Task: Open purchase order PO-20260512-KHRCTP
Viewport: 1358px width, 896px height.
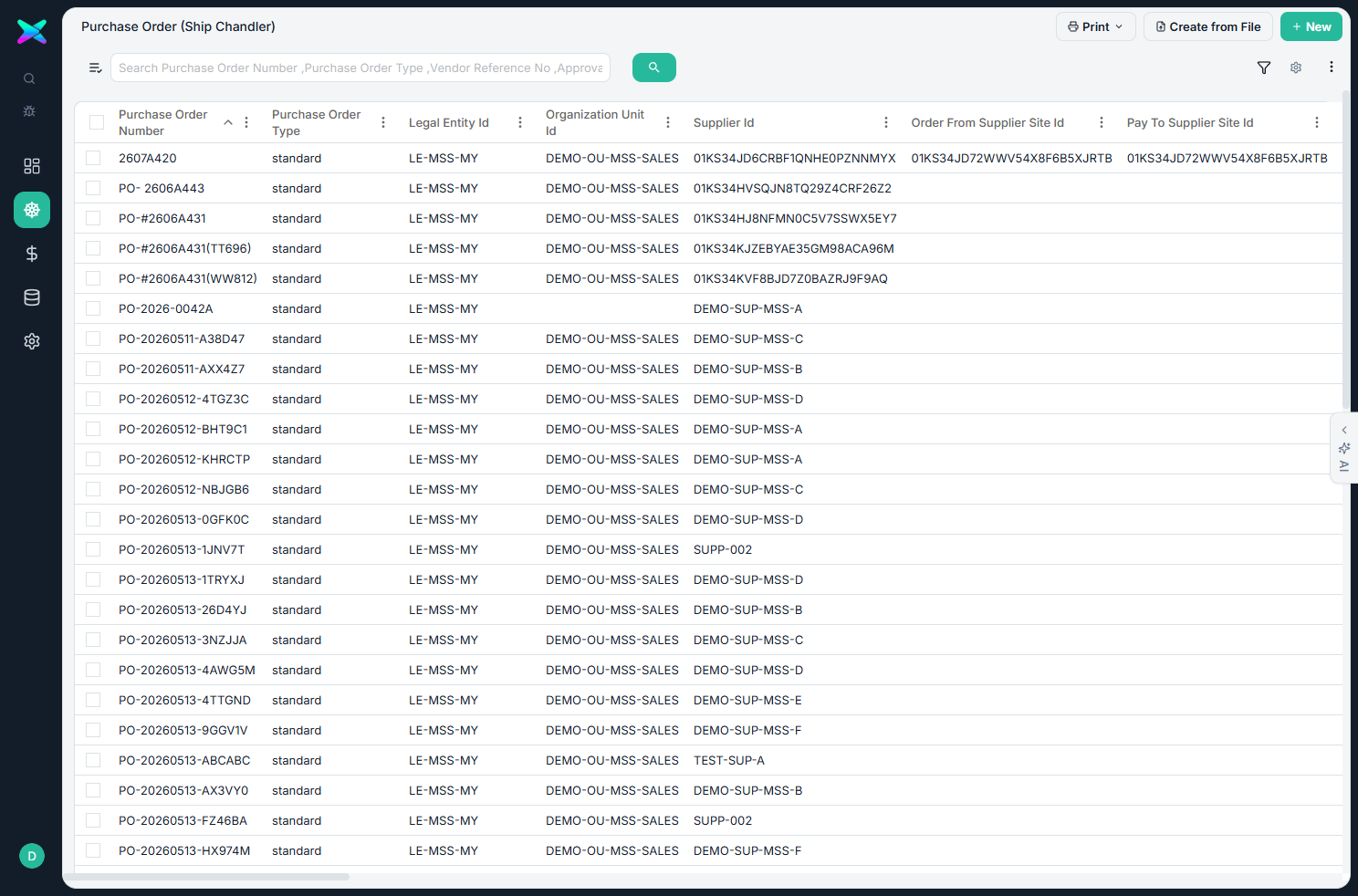Action: [x=184, y=459]
